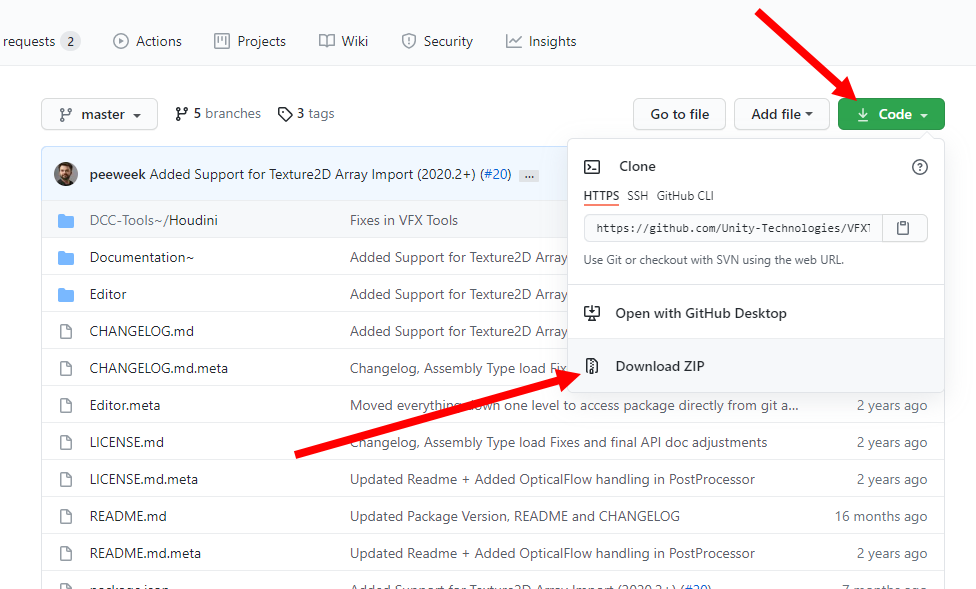Click the Go to file button

(x=679, y=114)
